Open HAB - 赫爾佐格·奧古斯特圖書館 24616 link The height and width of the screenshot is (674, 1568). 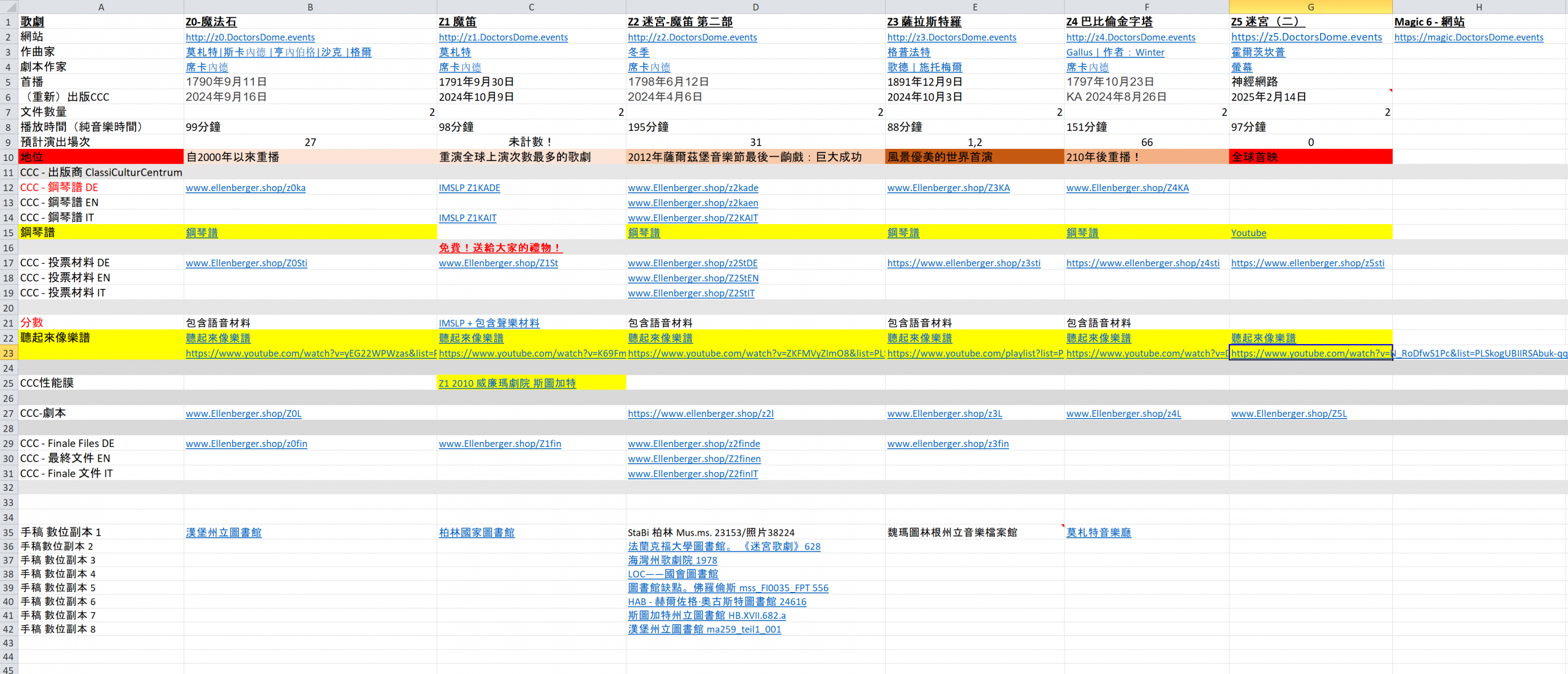(x=717, y=602)
